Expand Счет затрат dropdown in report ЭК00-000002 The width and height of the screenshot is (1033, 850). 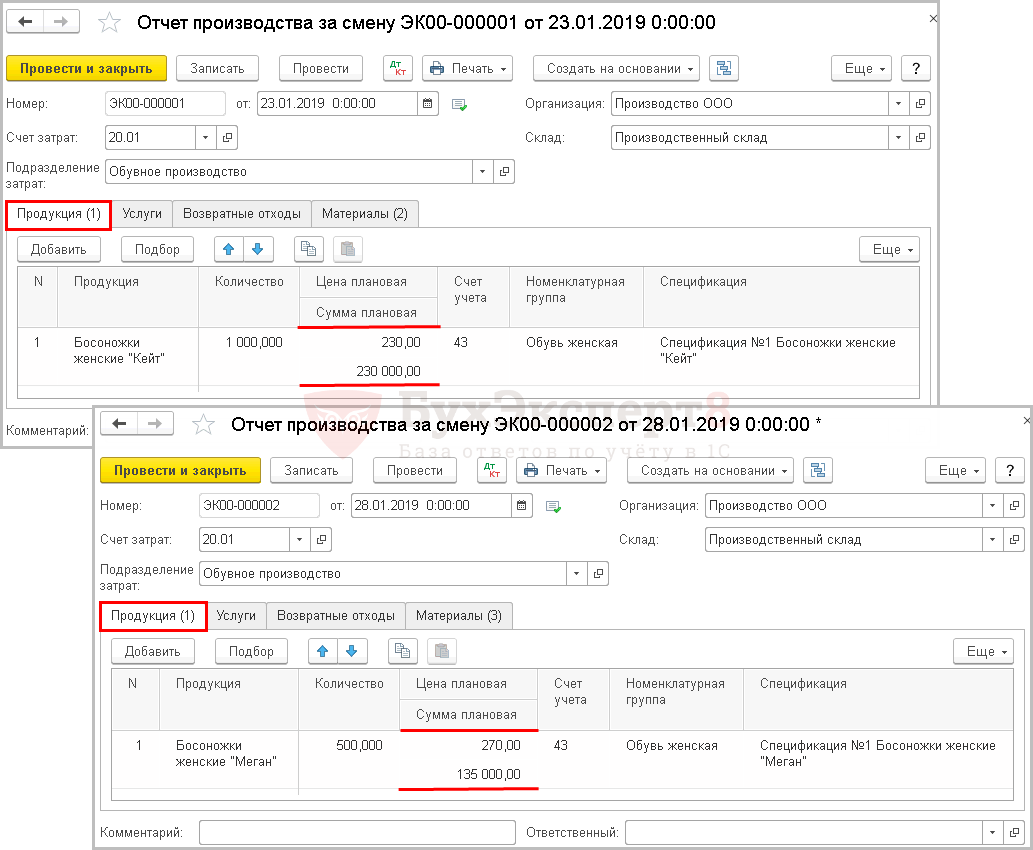click(x=300, y=540)
